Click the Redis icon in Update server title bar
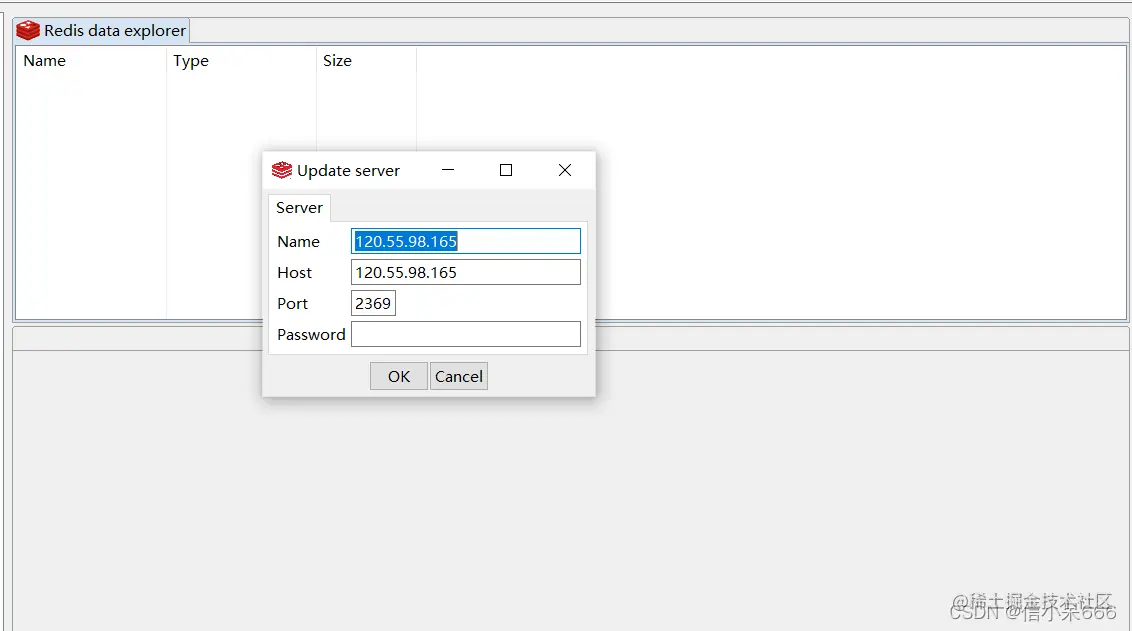The width and height of the screenshot is (1132, 631). click(282, 170)
